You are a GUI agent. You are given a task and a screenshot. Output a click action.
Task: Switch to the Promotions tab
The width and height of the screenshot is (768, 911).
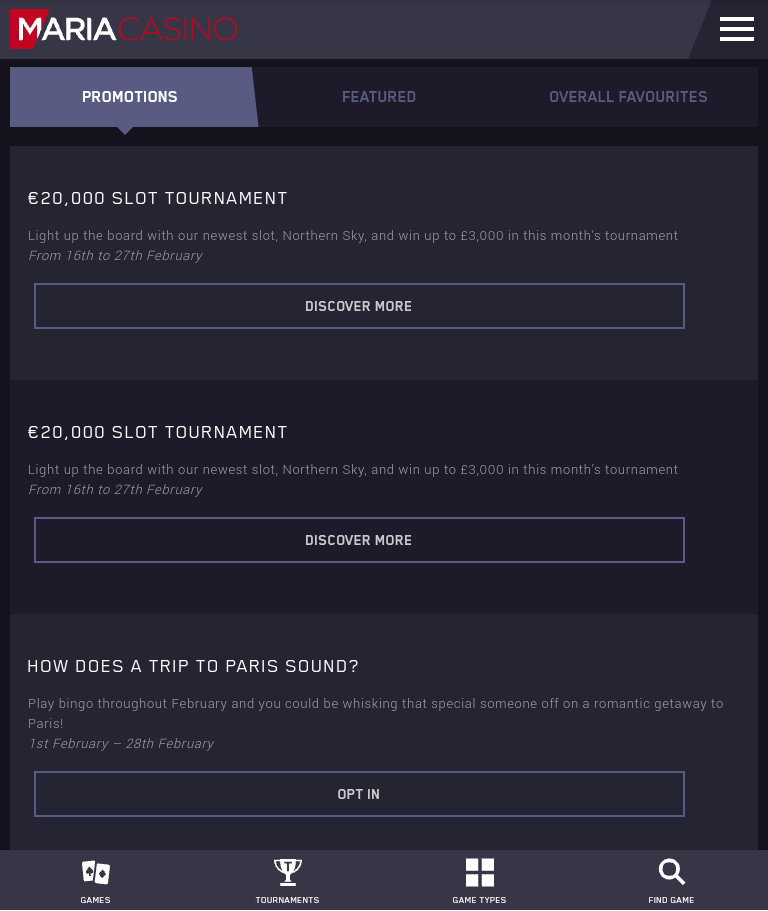130,96
